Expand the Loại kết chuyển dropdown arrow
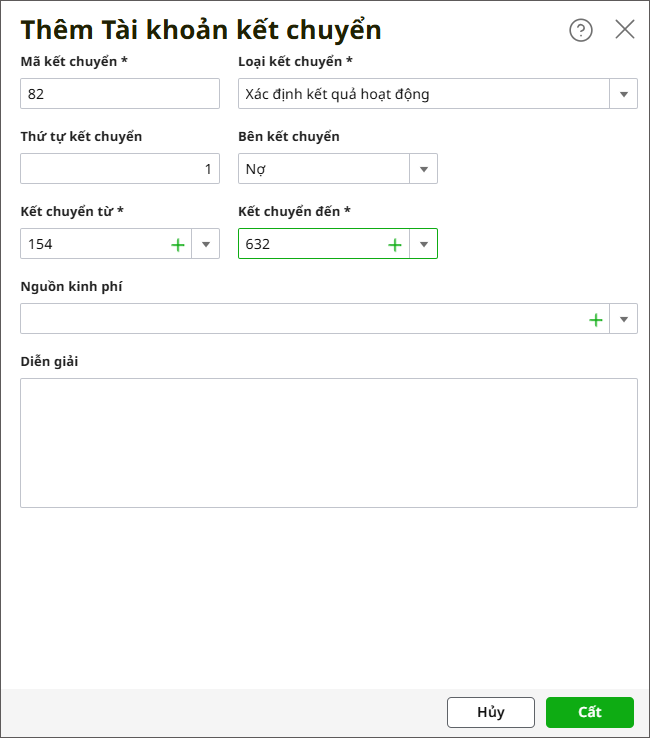Image resolution: width=650 pixels, height=738 pixels. (624, 94)
